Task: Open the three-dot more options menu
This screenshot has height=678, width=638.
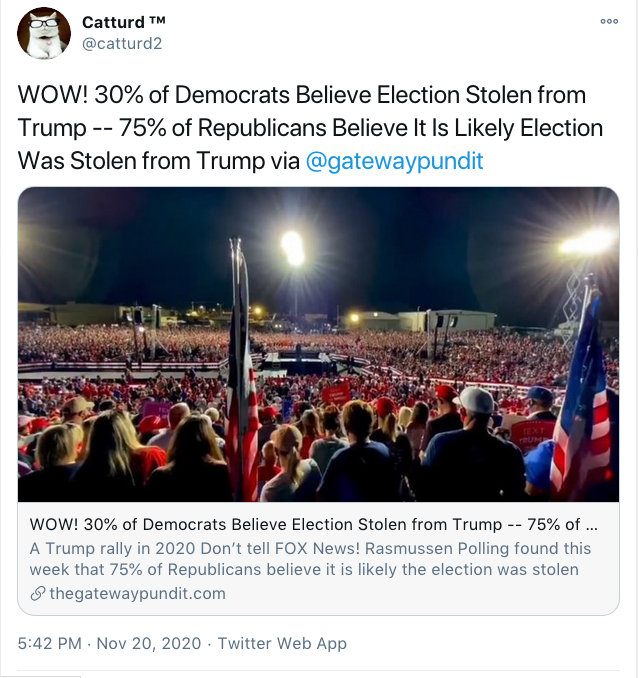Action: point(608,21)
